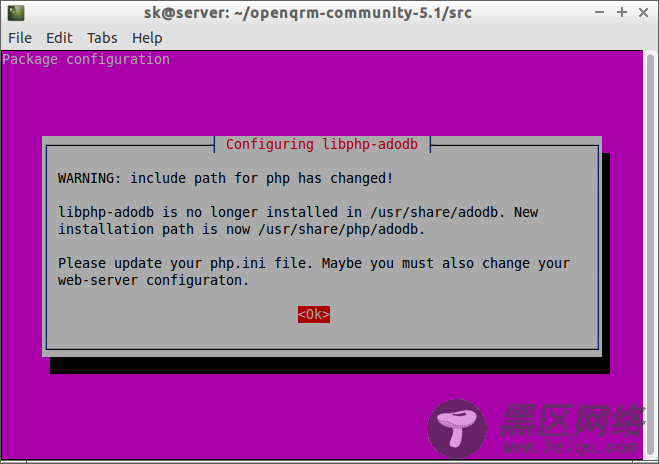Open the Tabs menu
The width and height of the screenshot is (659, 464).
coord(102,38)
